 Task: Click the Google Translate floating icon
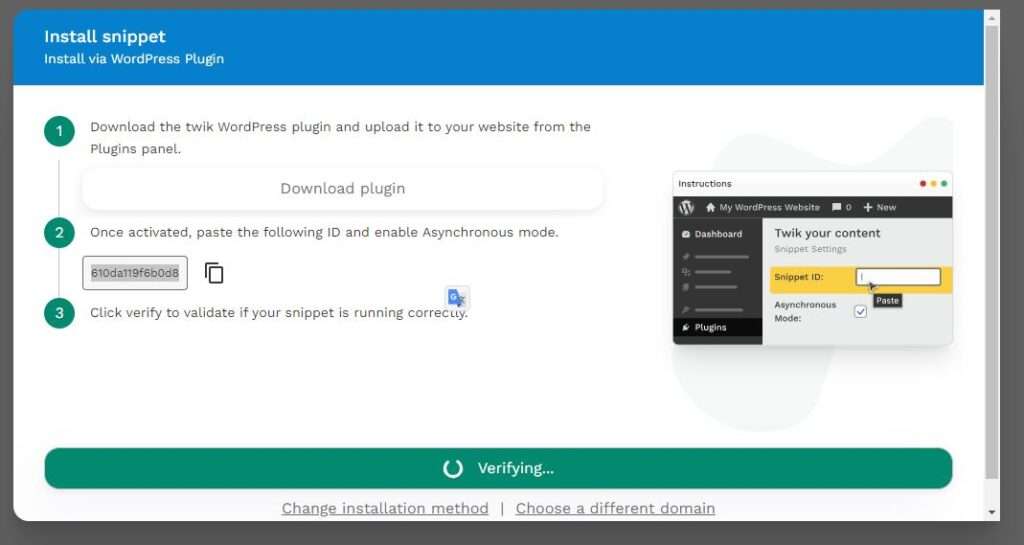pos(457,298)
